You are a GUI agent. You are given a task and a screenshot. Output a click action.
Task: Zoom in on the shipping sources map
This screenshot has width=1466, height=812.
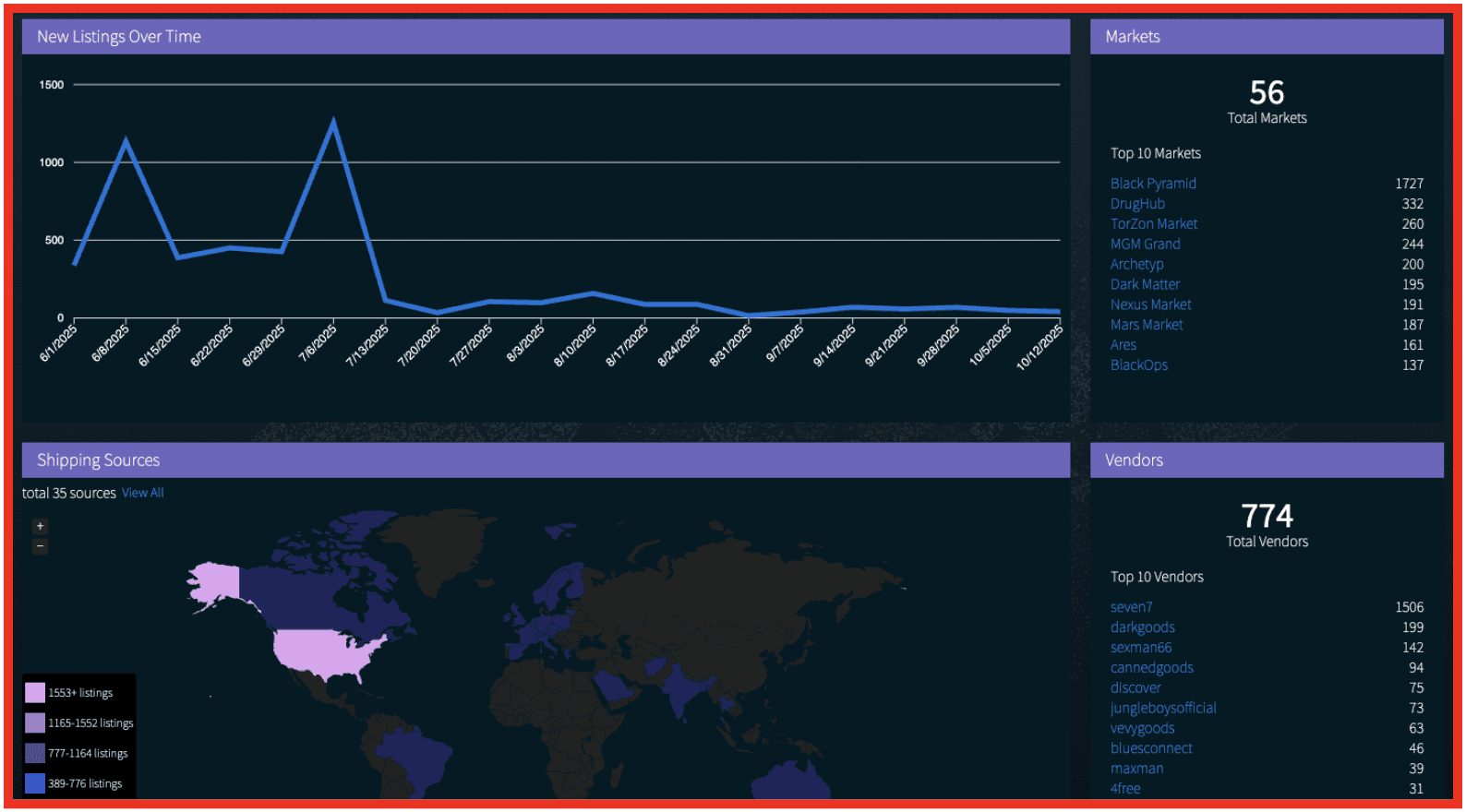[40, 526]
